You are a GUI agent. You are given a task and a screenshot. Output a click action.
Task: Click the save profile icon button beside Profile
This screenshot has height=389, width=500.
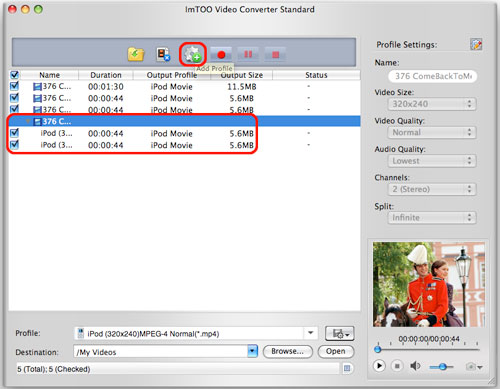point(339,333)
